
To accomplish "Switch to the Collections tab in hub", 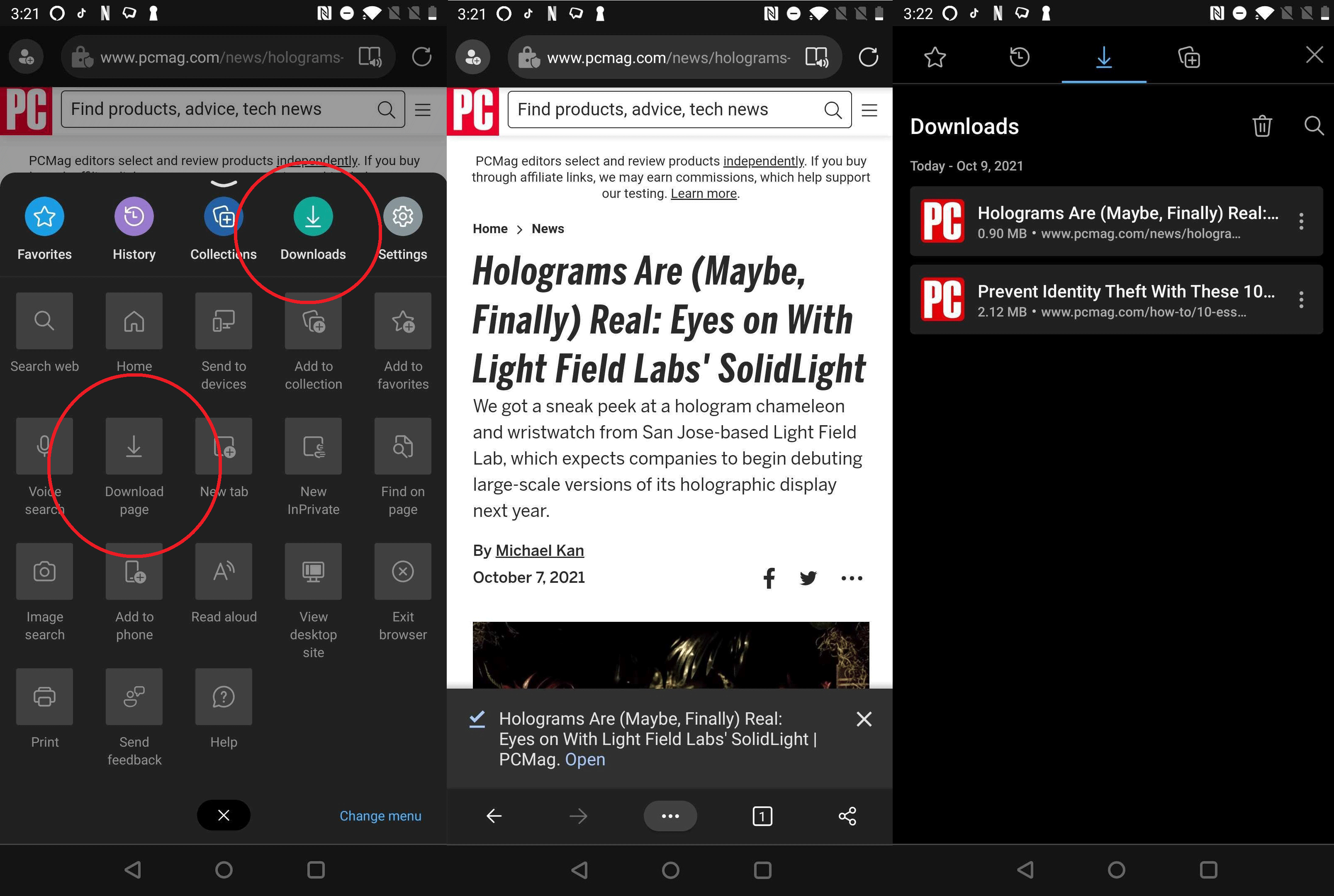I will (x=1189, y=57).
